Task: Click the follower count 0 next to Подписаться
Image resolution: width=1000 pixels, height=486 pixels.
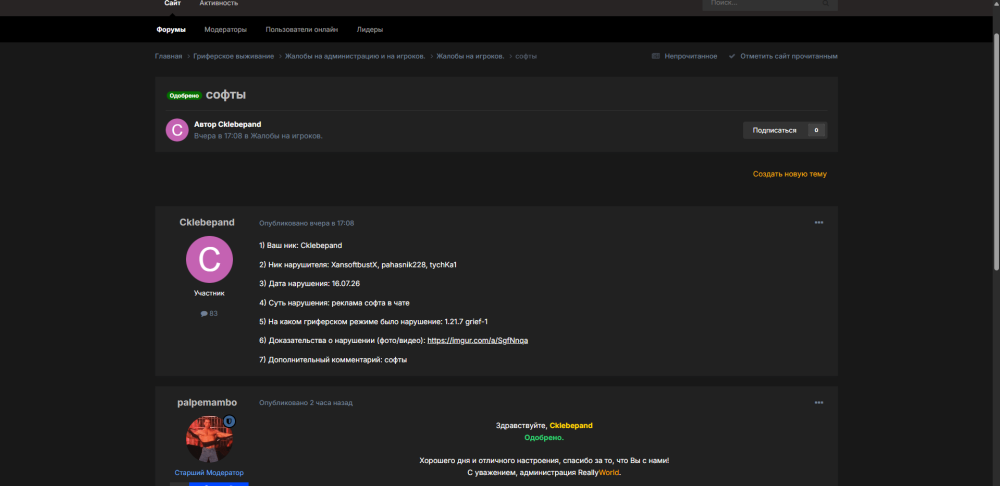Action: tap(817, 130)
